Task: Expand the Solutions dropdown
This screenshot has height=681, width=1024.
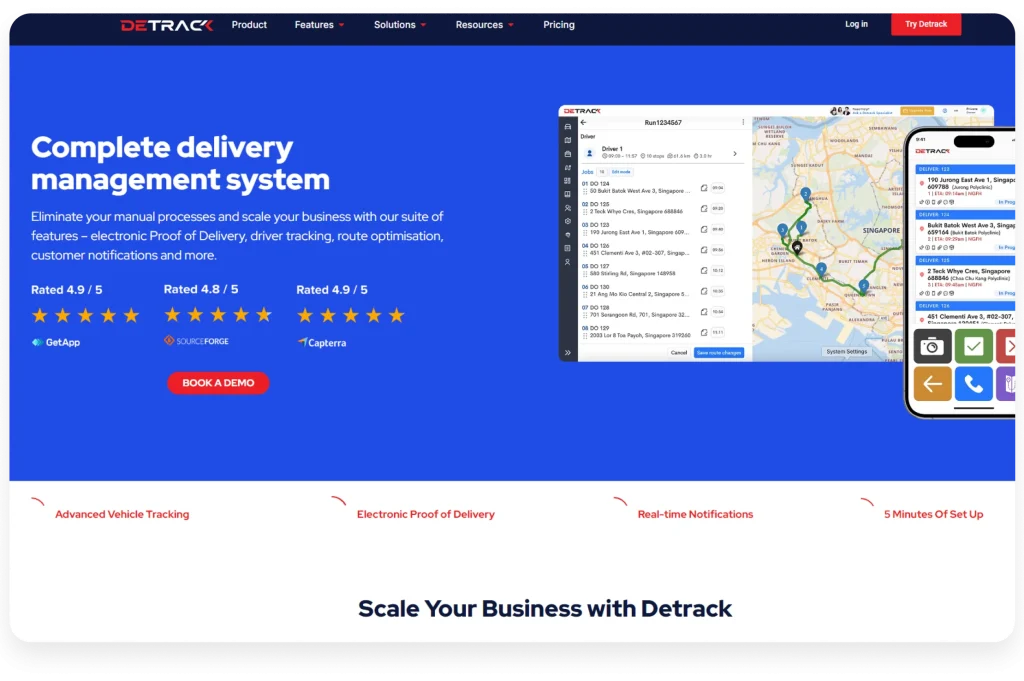Action: [x=400, y=25]
